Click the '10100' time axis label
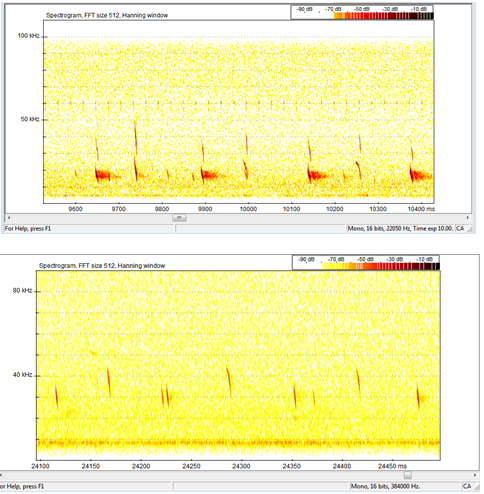 pyautogui.click(x=292, y=209)
